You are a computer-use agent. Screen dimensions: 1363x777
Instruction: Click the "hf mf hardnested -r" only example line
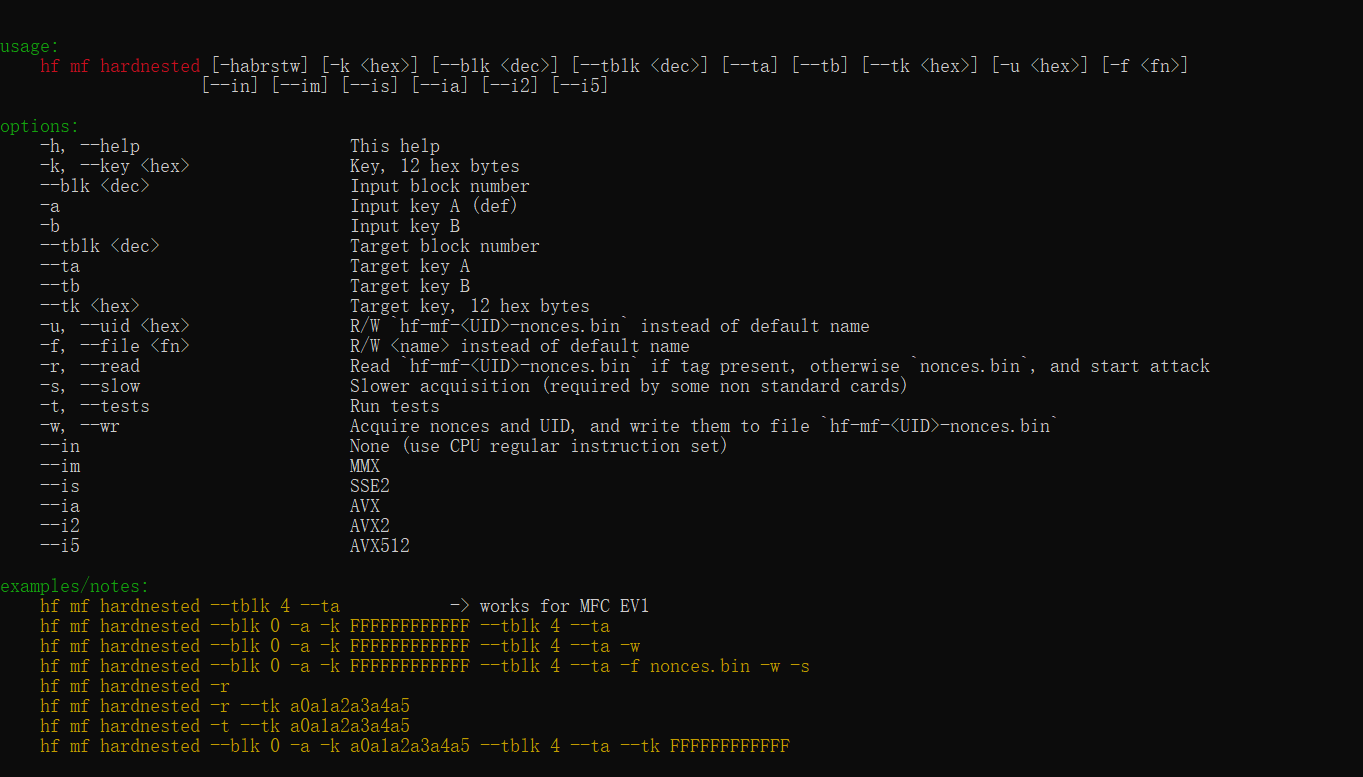point(134,686)
